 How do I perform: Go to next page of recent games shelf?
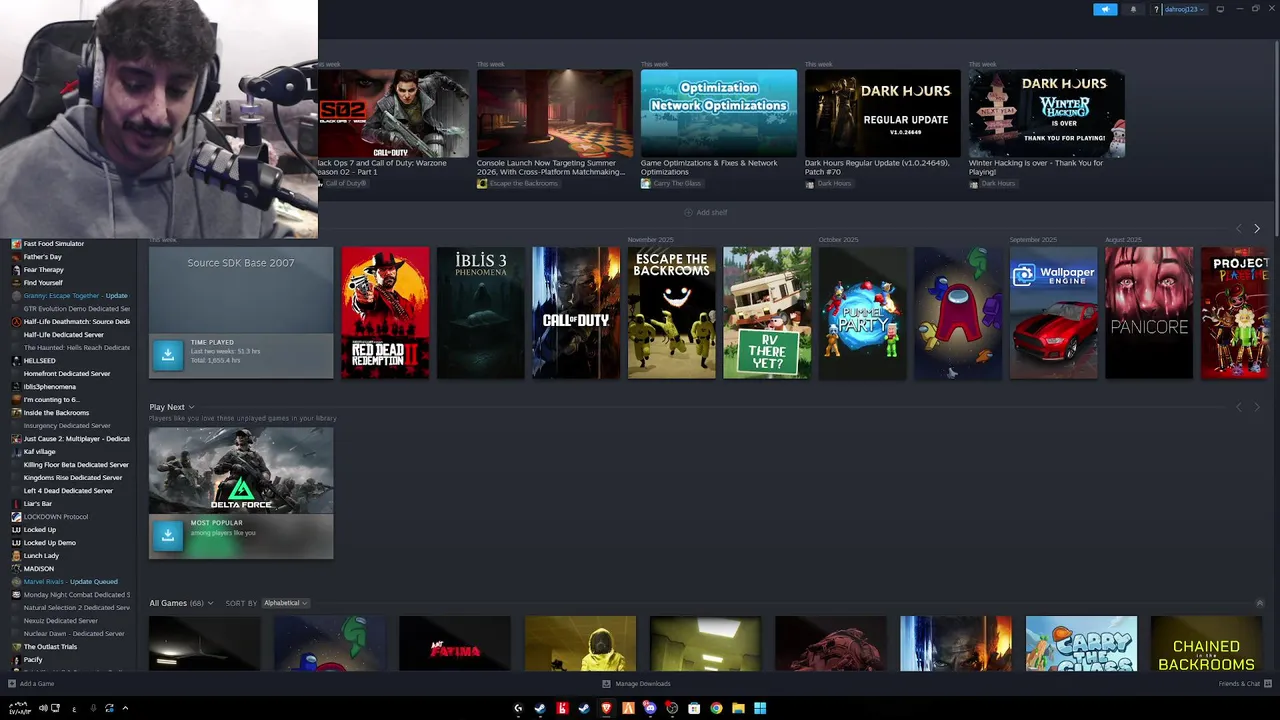point(1257,229)
